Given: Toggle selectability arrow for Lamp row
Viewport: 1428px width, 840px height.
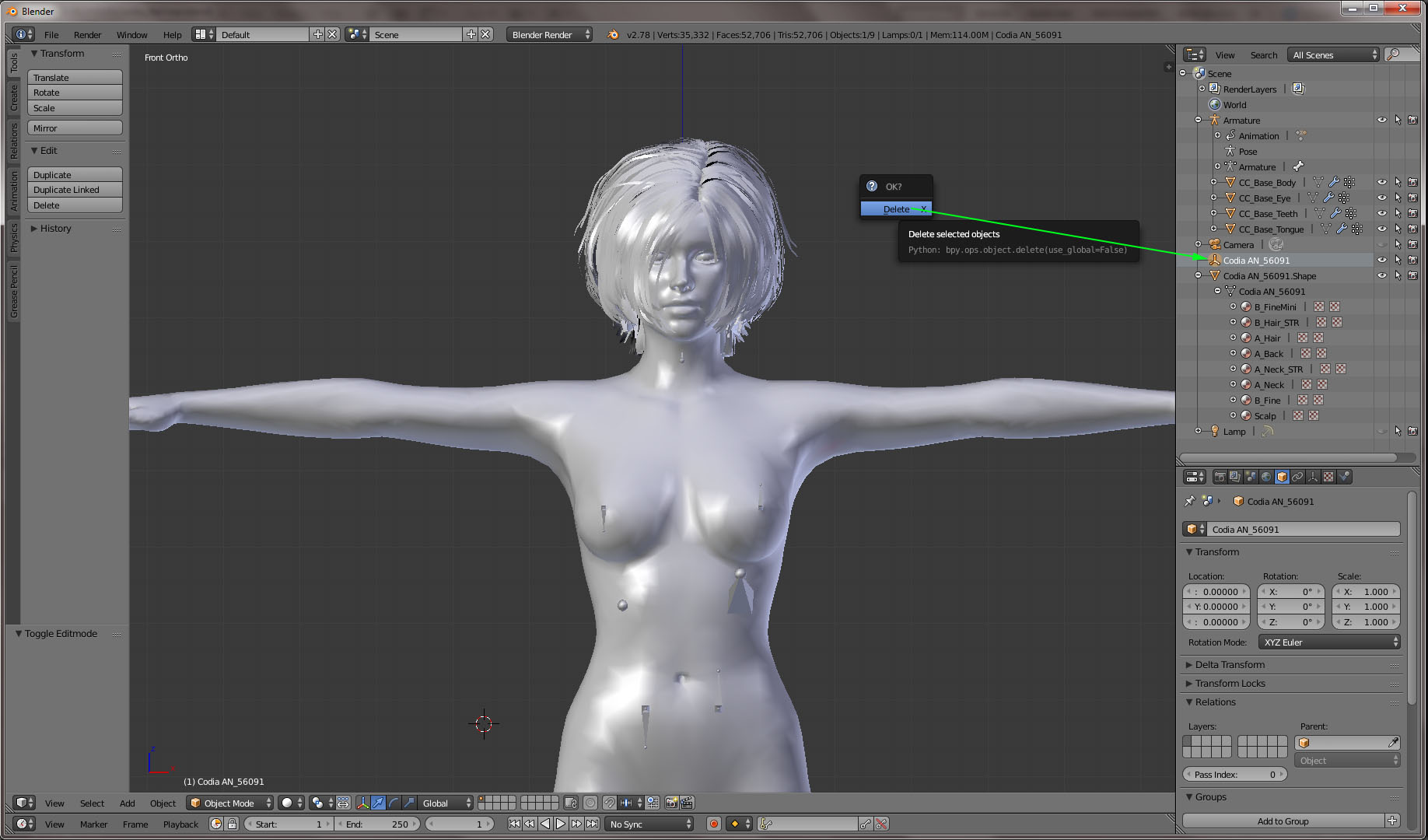Looking at the screenshot, I should [x=1398, y=431].
